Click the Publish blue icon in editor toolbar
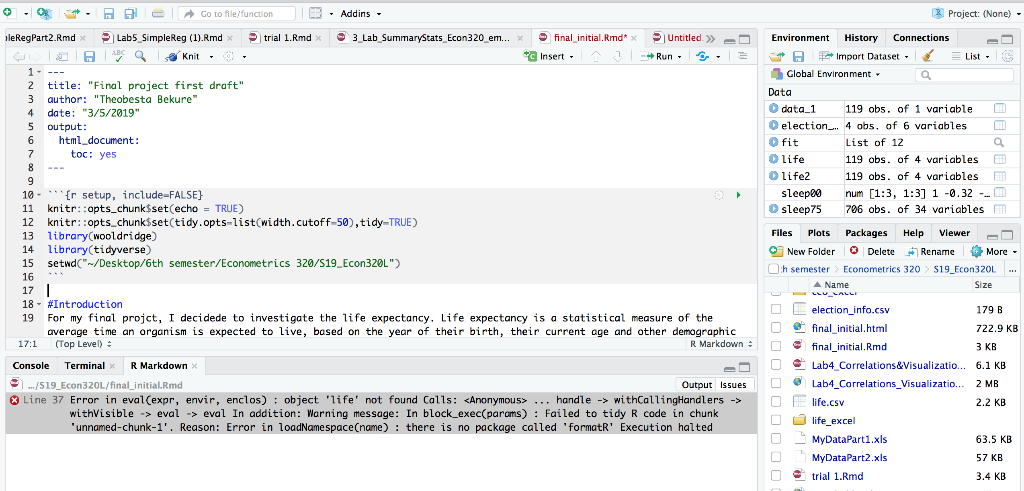This screenshot has width=1024, height=491. click(703, 56)
